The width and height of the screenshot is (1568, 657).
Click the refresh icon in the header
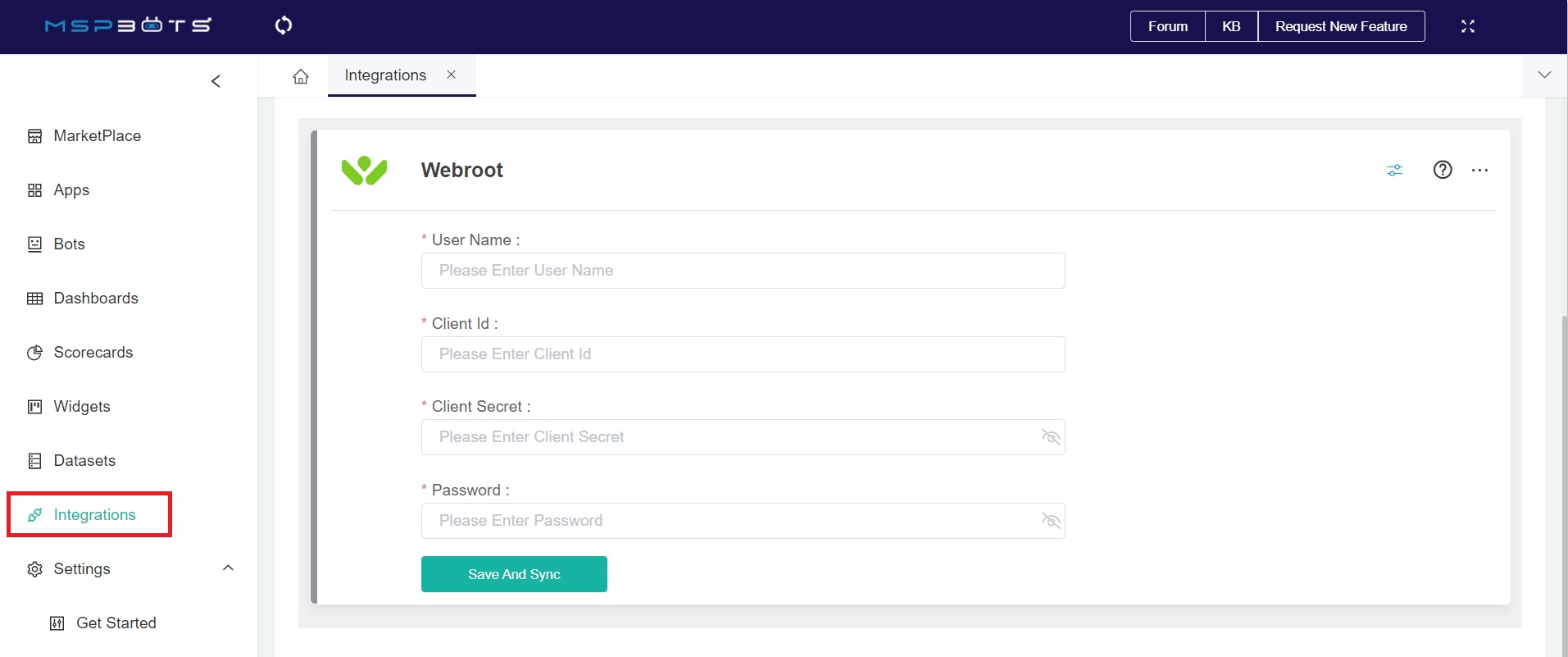[x=283, y=25]
